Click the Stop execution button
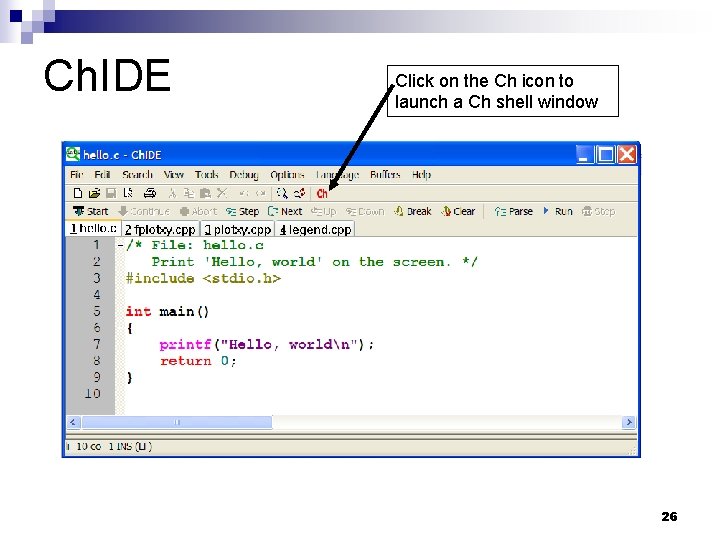Viewport: 720px width, 540px height. (598, 211)
